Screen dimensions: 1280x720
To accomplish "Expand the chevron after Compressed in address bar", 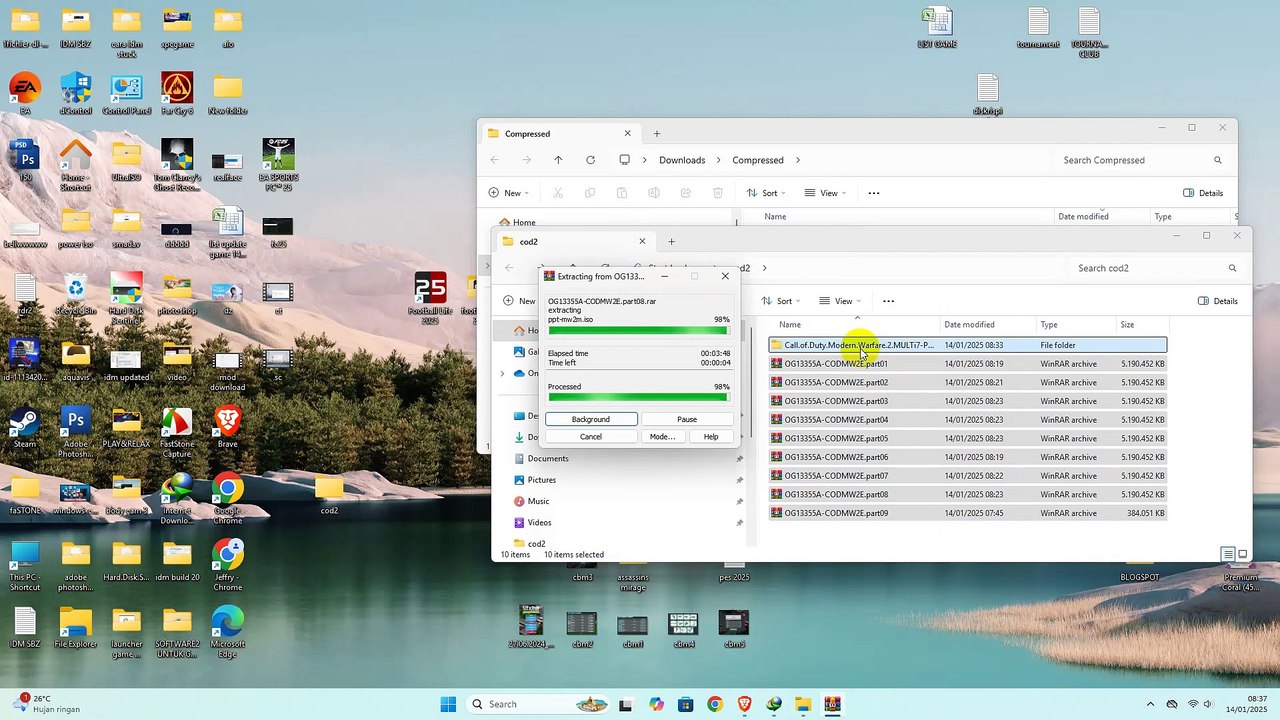I will point(798,160).
